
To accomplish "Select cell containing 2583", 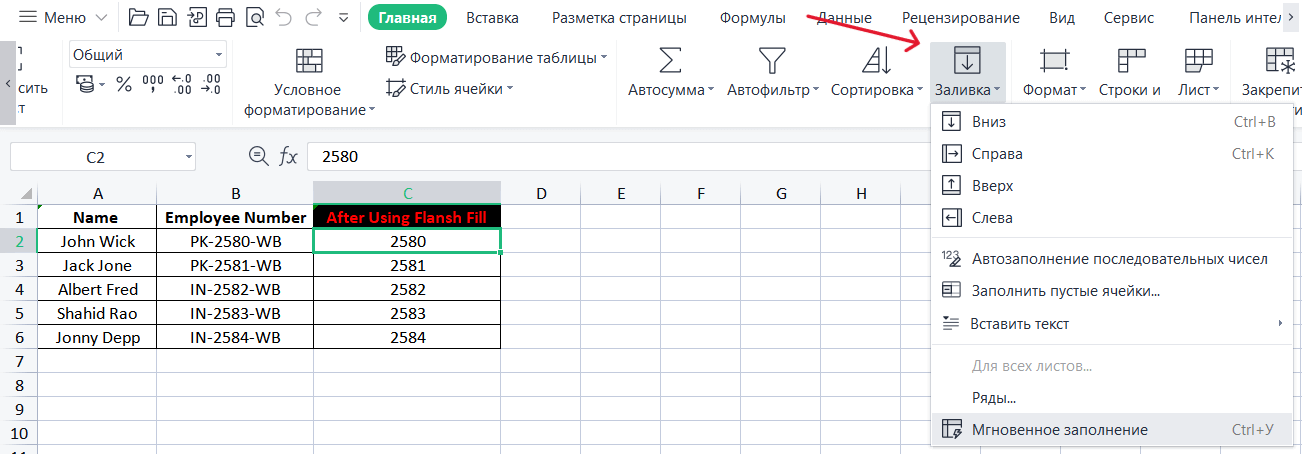I will 407,313.
